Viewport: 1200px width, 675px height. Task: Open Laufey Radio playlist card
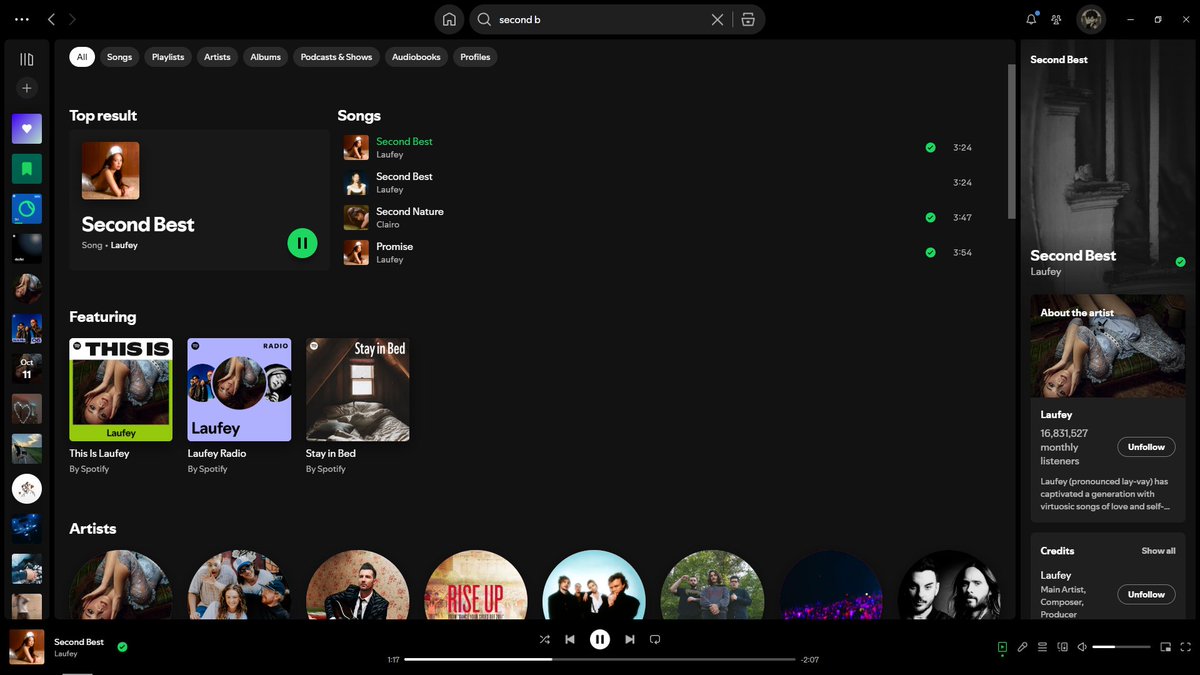click(x=239, y=406)
